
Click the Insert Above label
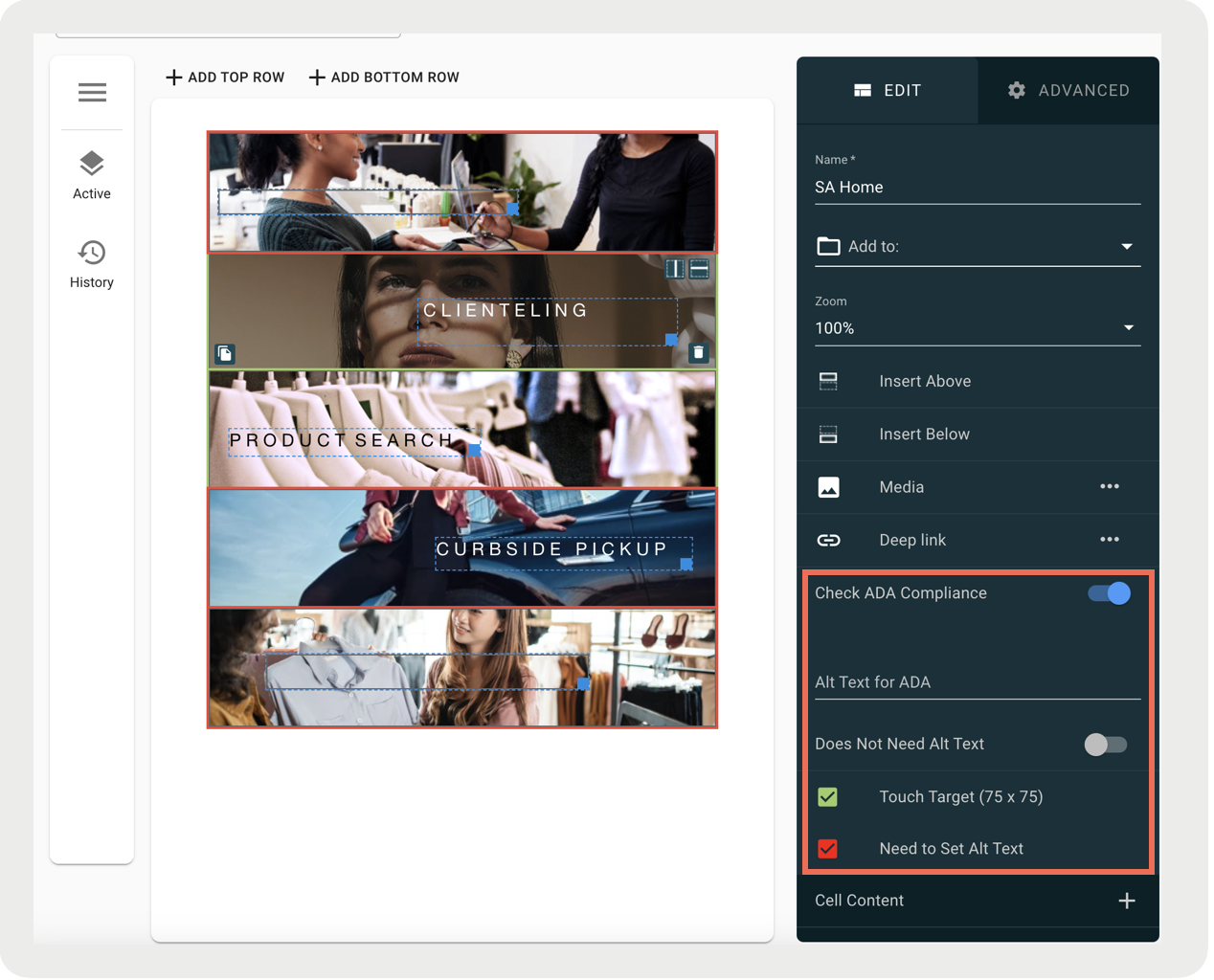pos(925,381)
